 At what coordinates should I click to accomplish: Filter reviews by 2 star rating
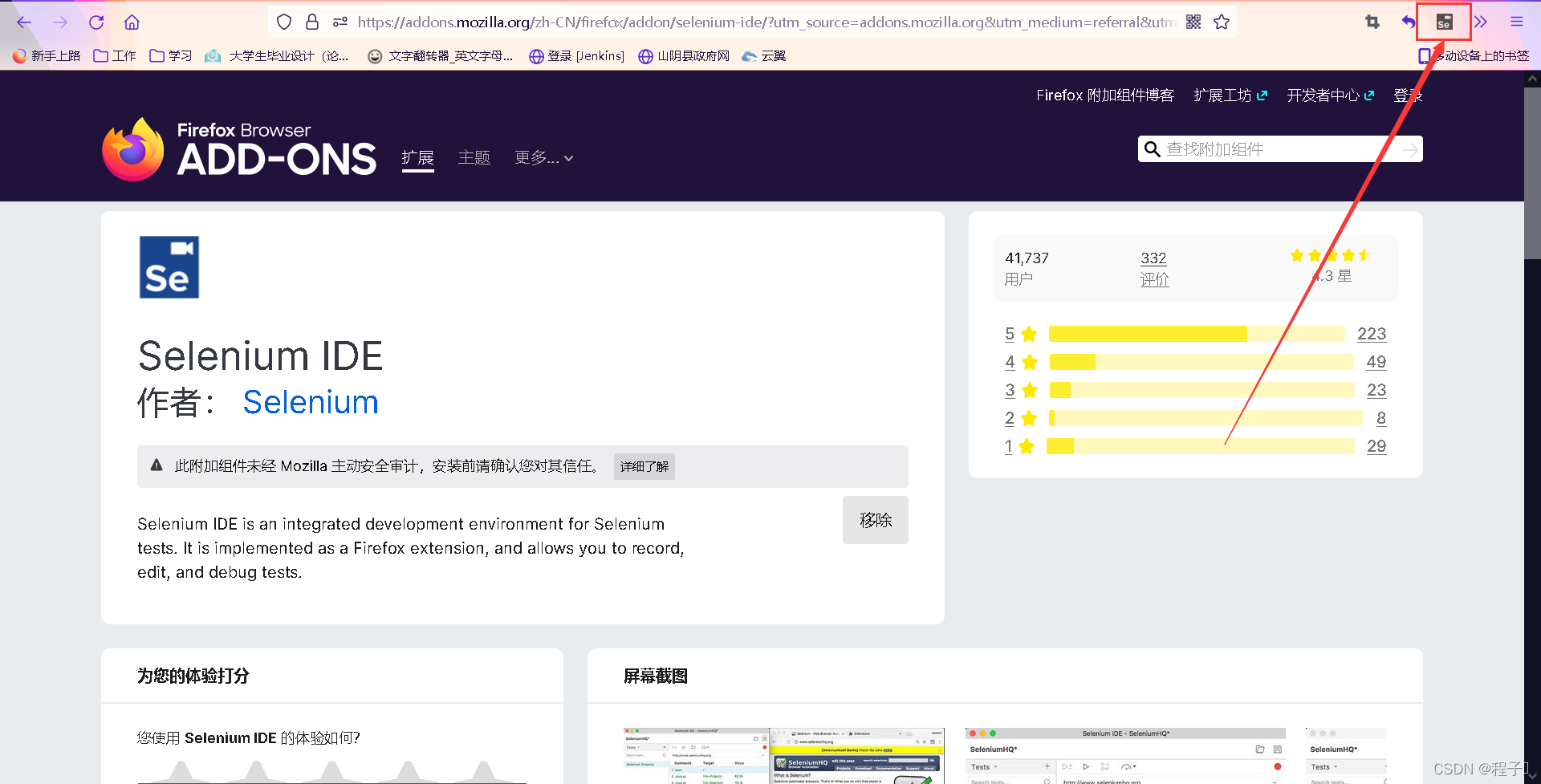(1021, 418)
